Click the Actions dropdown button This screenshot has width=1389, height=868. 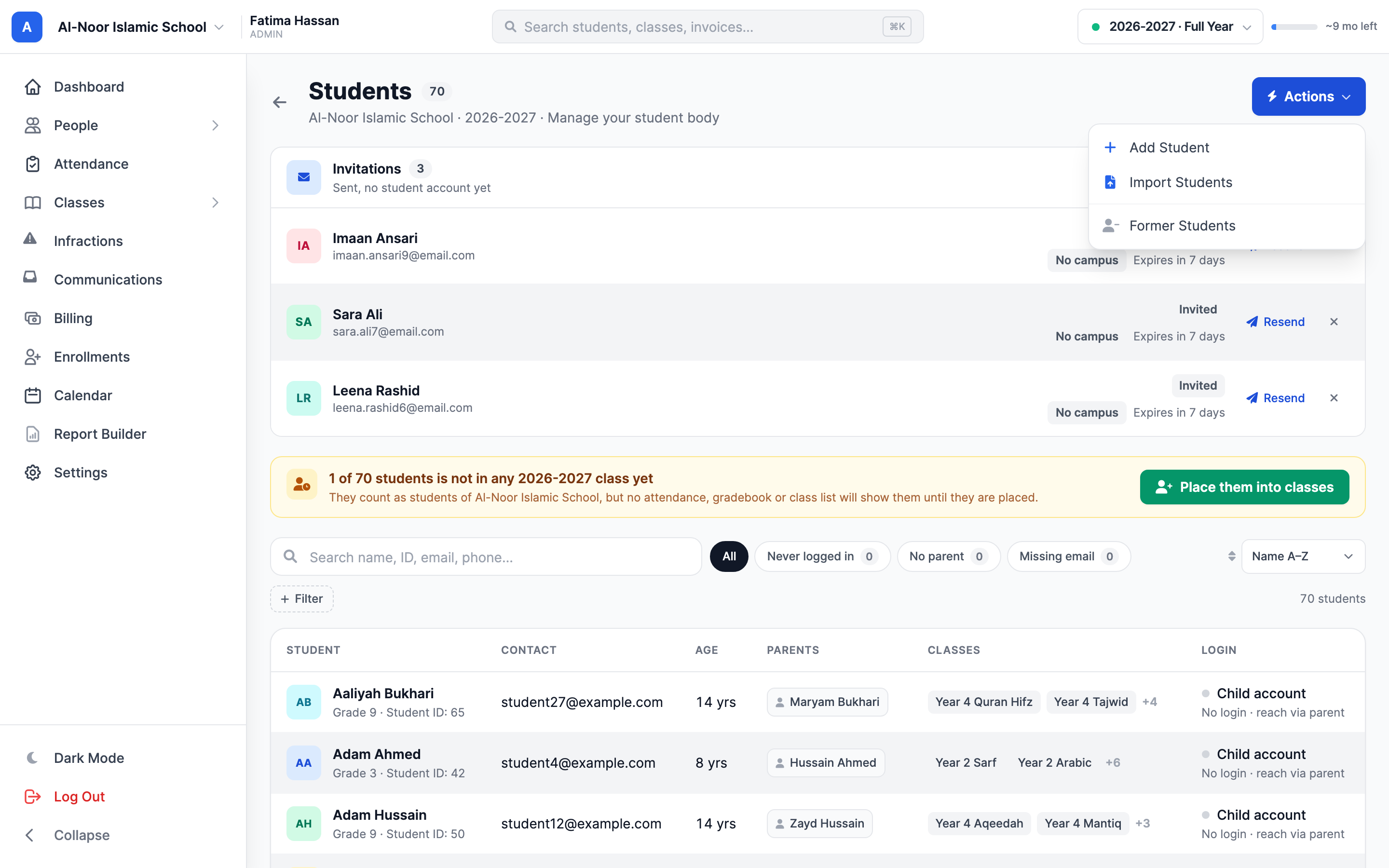pos(1308,96)
